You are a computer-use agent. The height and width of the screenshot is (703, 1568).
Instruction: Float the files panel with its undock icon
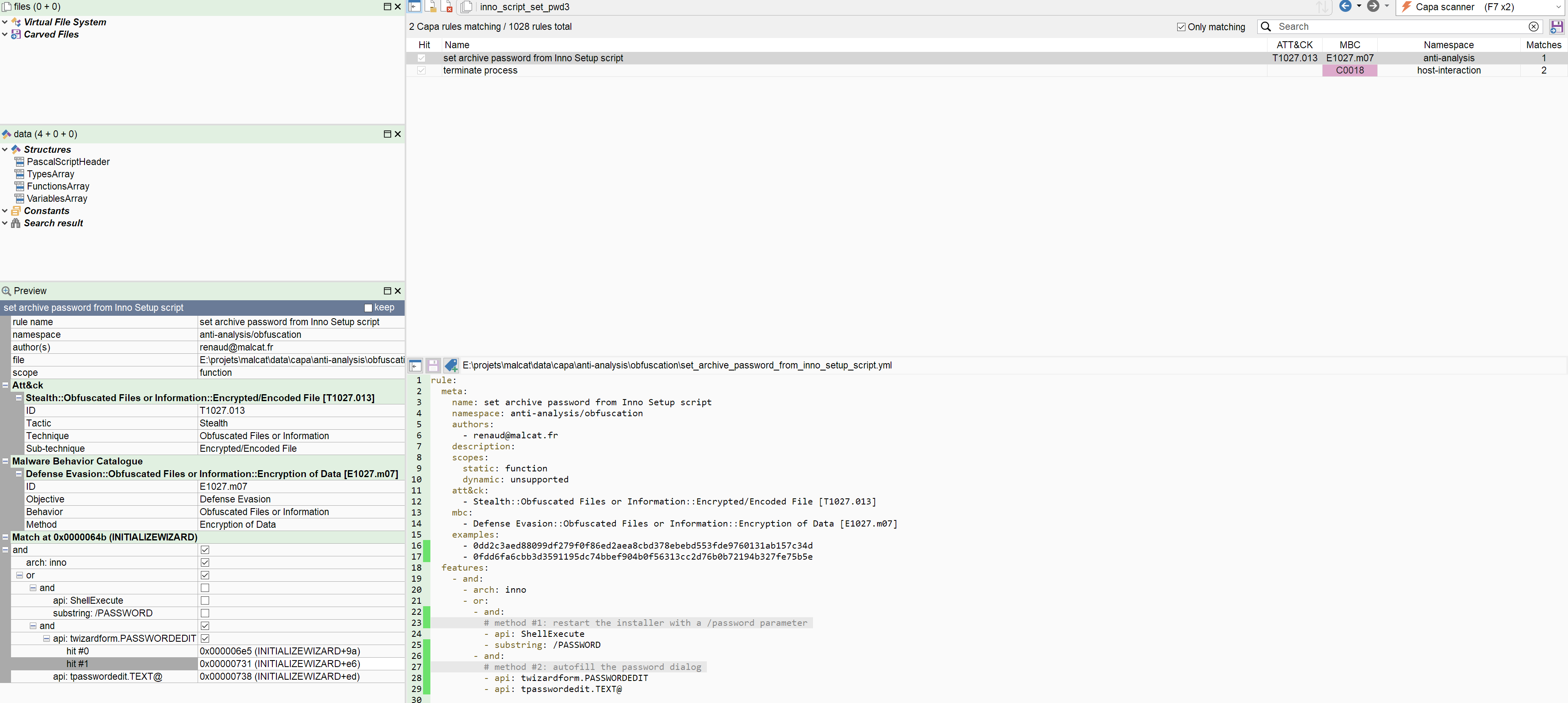tap(387, 6)
